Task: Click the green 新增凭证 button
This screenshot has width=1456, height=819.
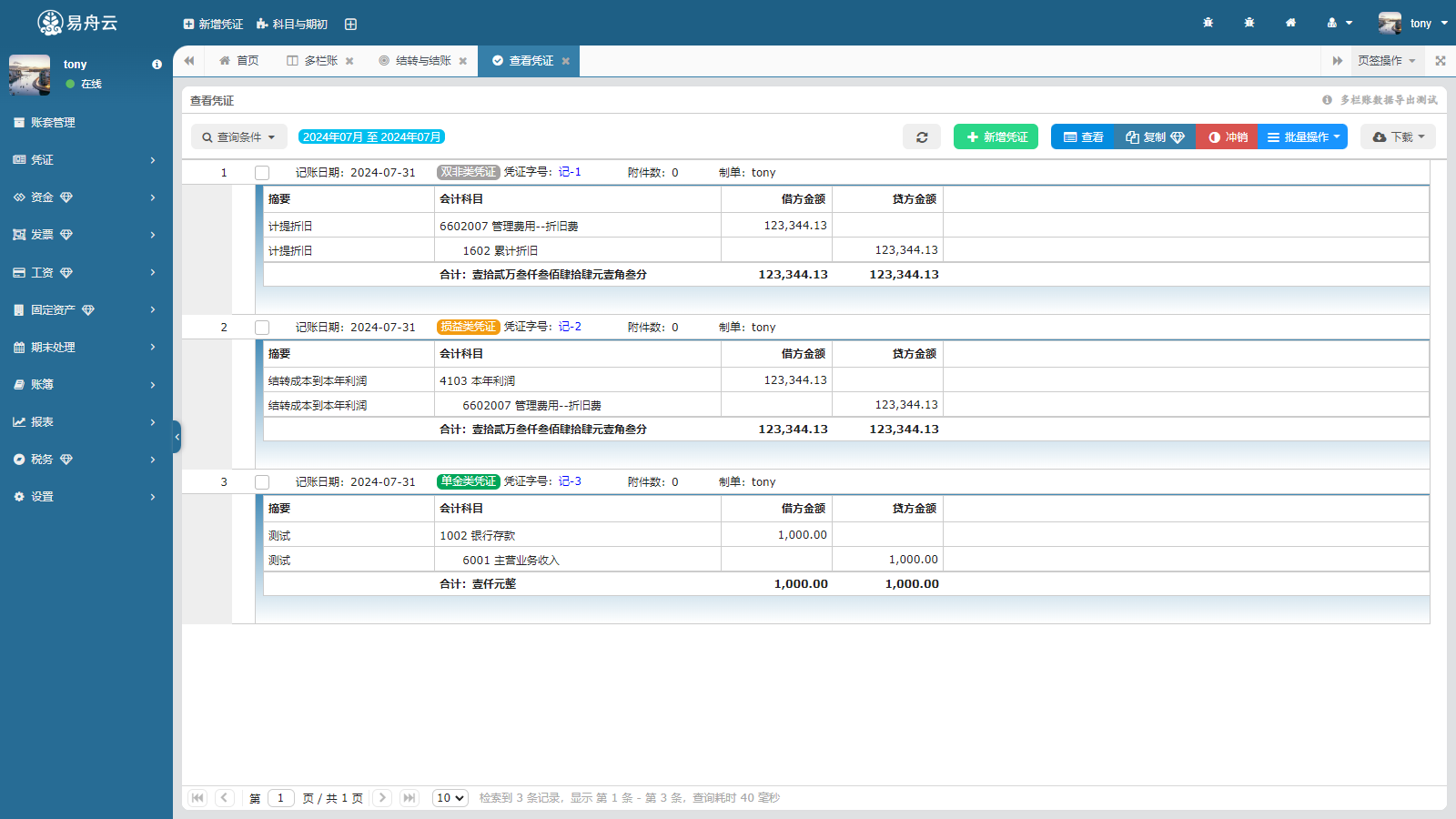Action: (x=996, y=136)
